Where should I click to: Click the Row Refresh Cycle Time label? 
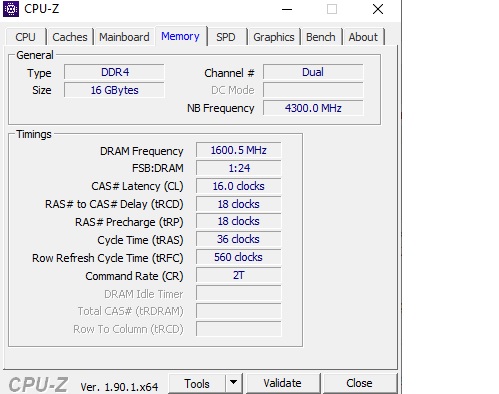click(x=108, y=258)
